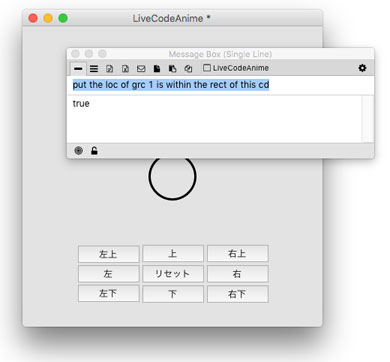
Task: Minimize the LiveCodeAnime window
Action: pyautogui.click(x=48, y=18)
